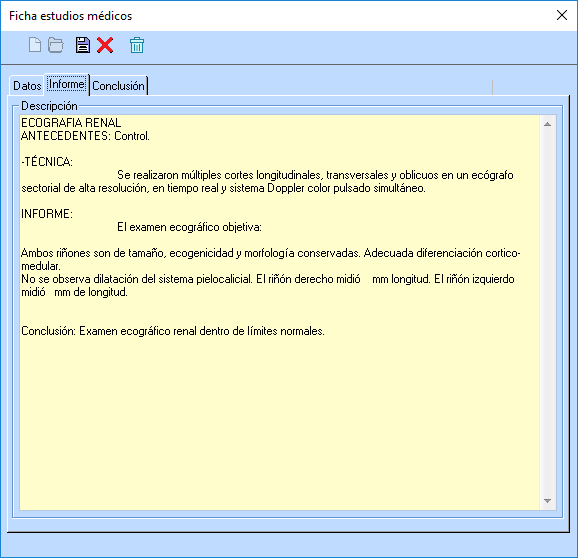Open the Conclusión tab

click(118, 86)
